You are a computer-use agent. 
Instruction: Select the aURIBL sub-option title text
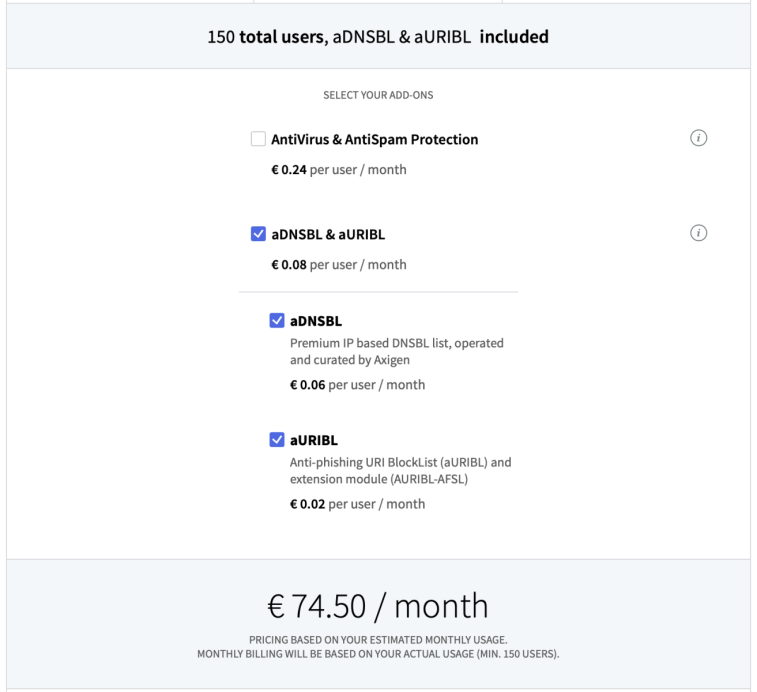(x=314, y=440)
